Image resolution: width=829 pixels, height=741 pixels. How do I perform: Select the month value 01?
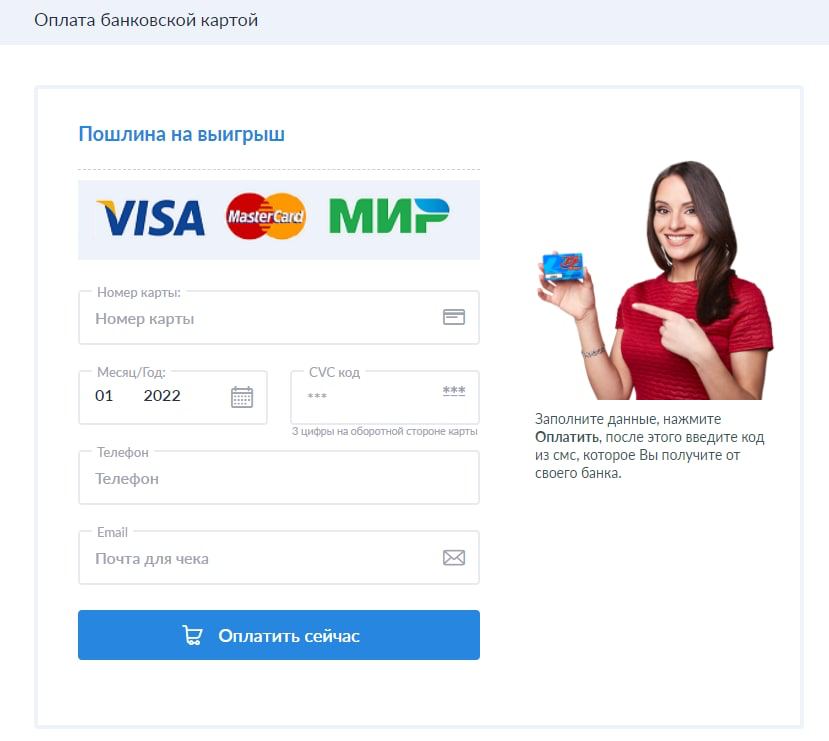click(x=104, y=396)
